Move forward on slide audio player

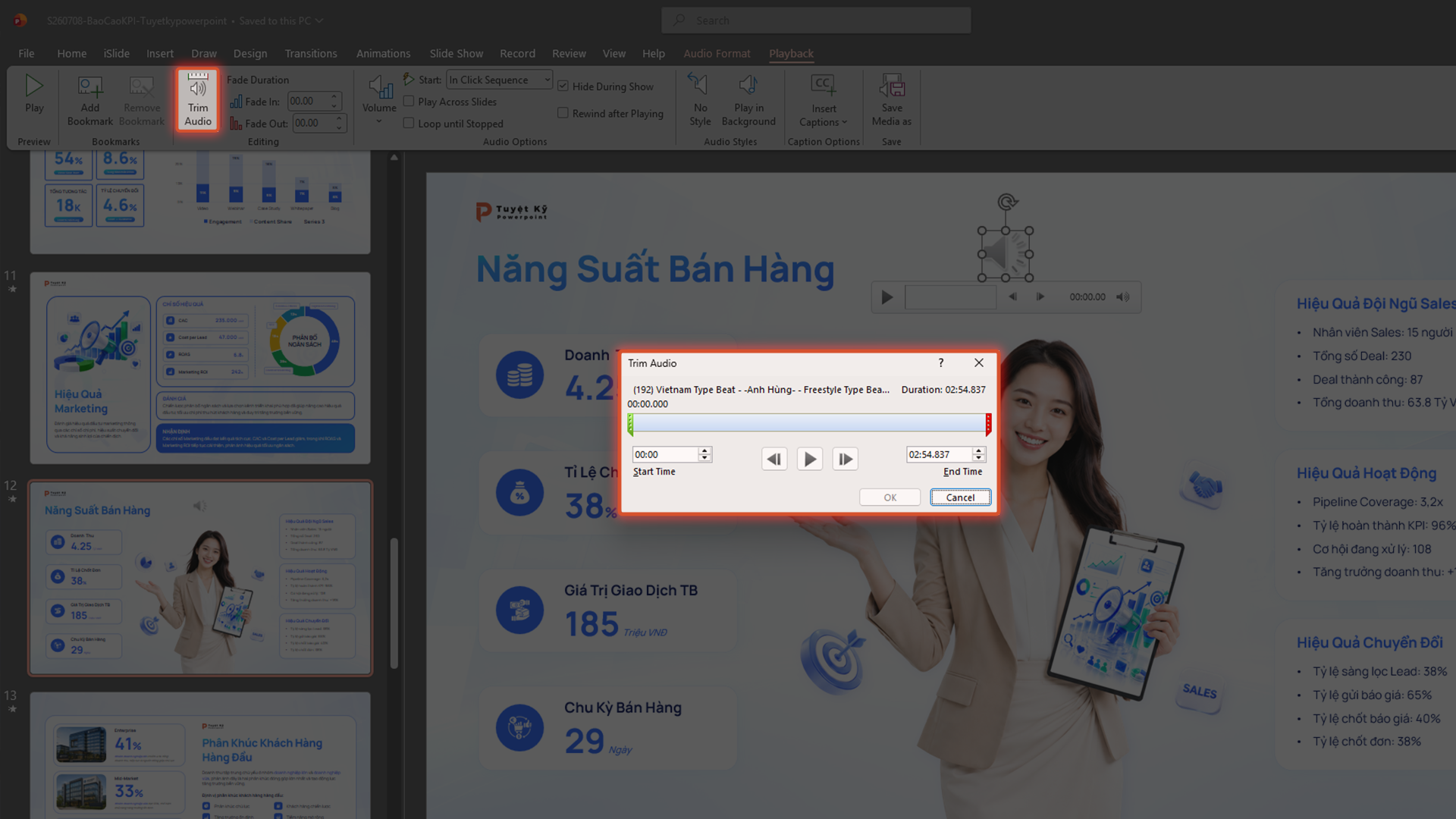pyautogui.click(x=1040, y=297)
